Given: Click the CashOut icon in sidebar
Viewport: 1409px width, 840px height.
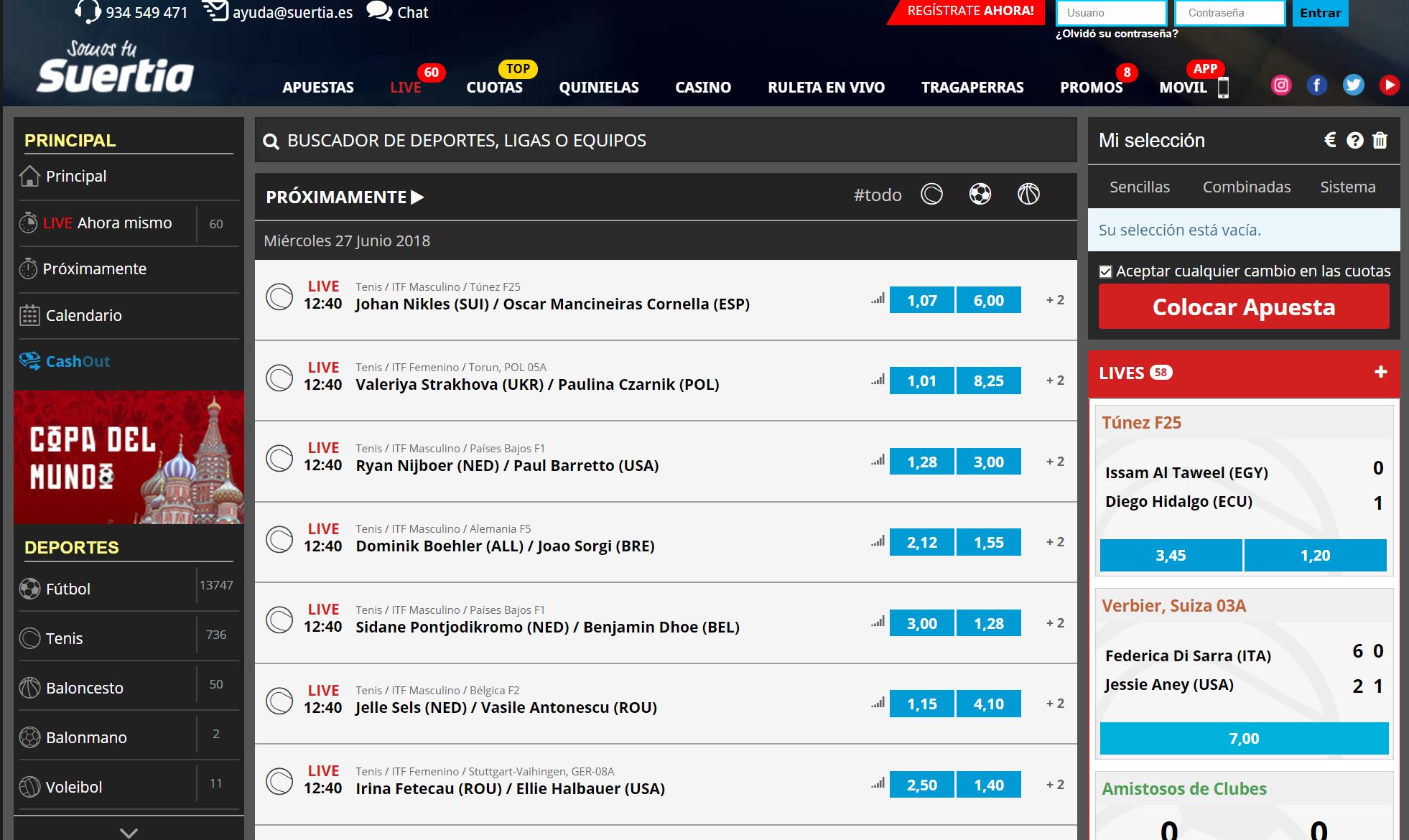Looking at the screenshot, I should [30, 361].
